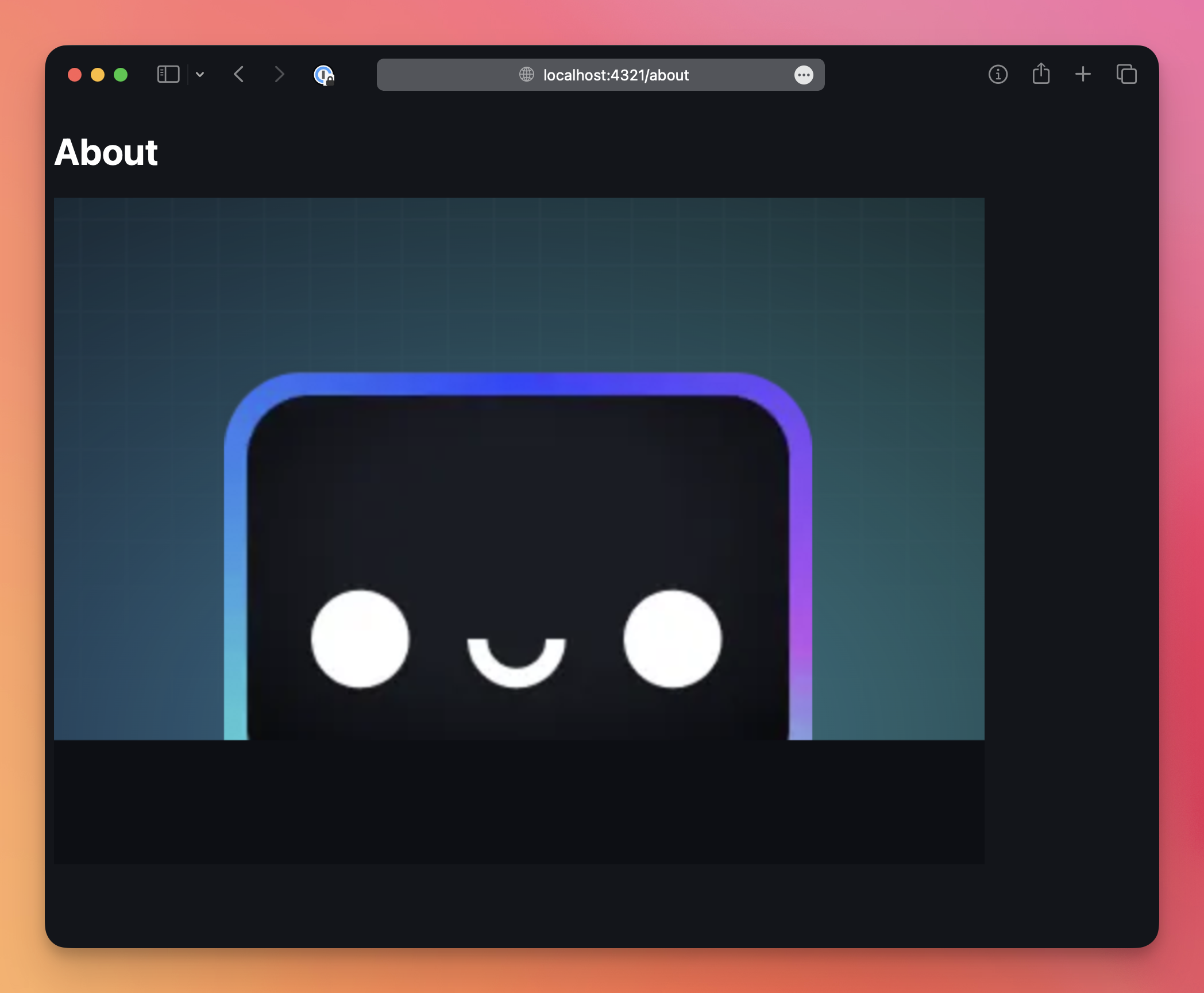Open a new tab with plus icon
Image resolution: width=1204 pixels, height=993 pixels.
1083,75
